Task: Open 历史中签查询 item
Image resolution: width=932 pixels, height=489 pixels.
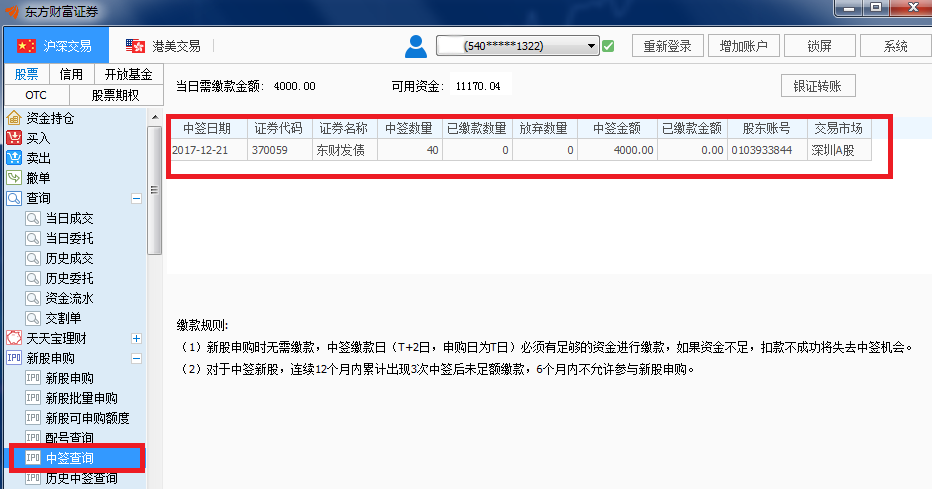Action: point(81,478)
